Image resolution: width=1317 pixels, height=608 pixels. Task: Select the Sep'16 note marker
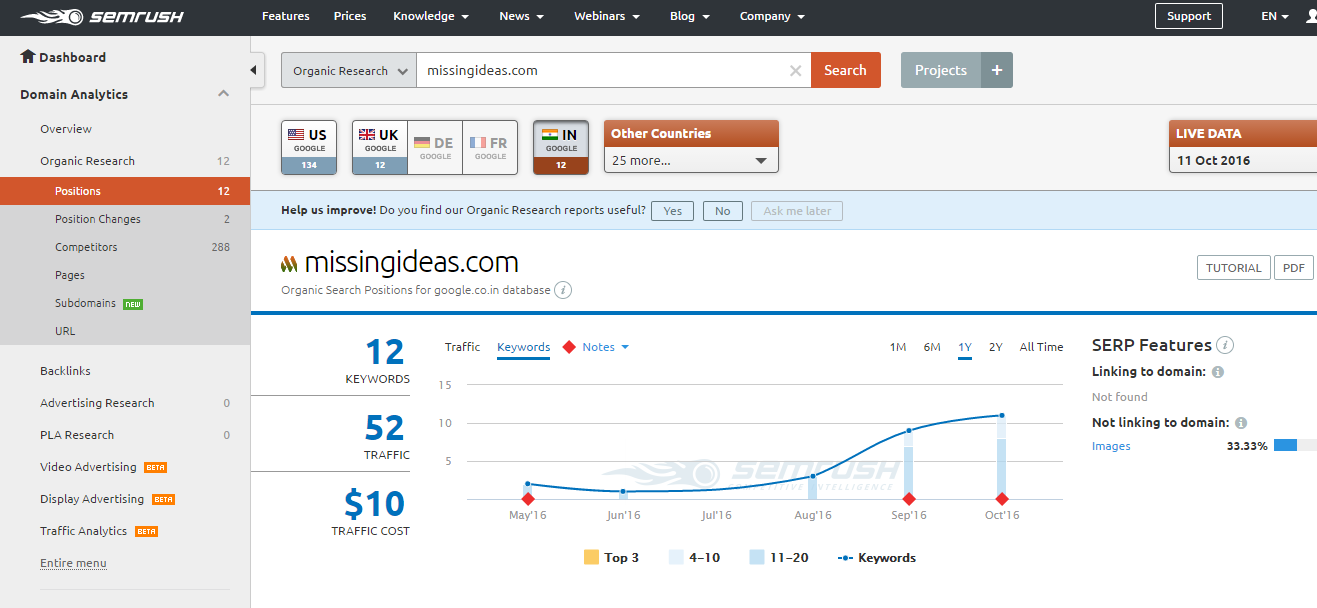tap(909, 499)
